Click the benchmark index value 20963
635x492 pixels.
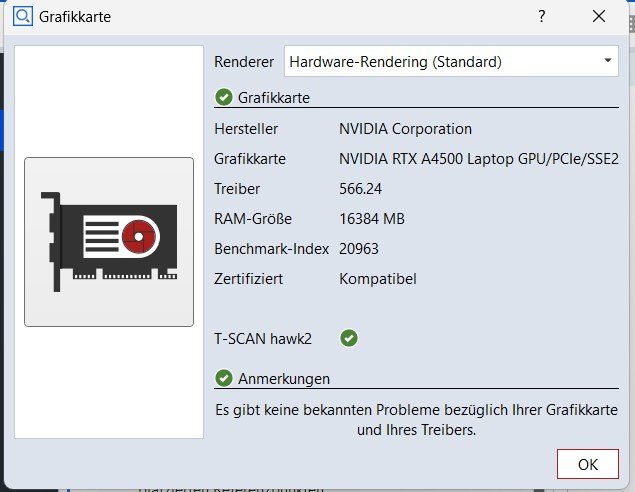[359, 249]
